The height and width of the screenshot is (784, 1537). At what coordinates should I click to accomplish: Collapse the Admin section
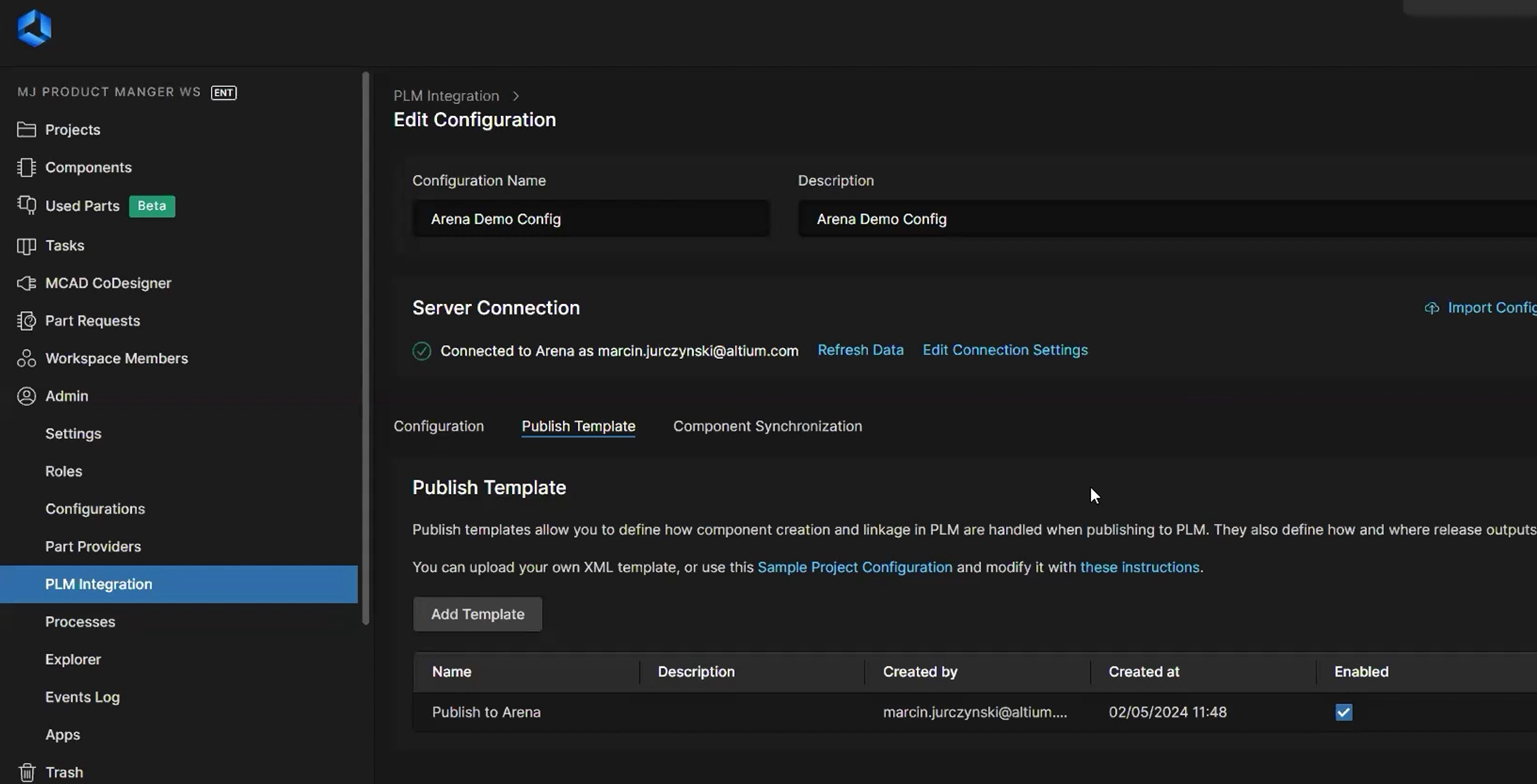click(x=67, y=396)
